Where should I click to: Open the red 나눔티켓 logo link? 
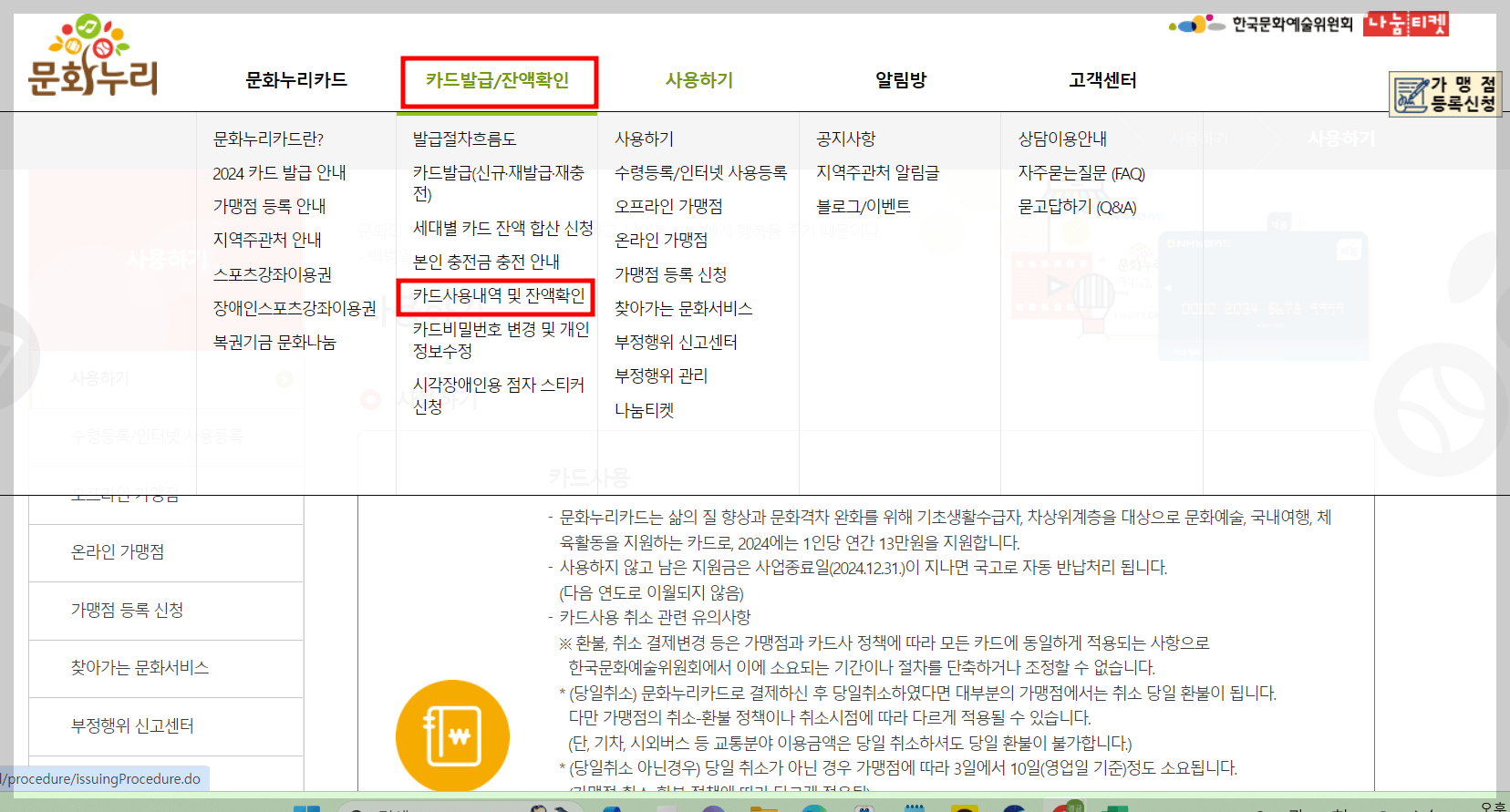pos(1406,24)
